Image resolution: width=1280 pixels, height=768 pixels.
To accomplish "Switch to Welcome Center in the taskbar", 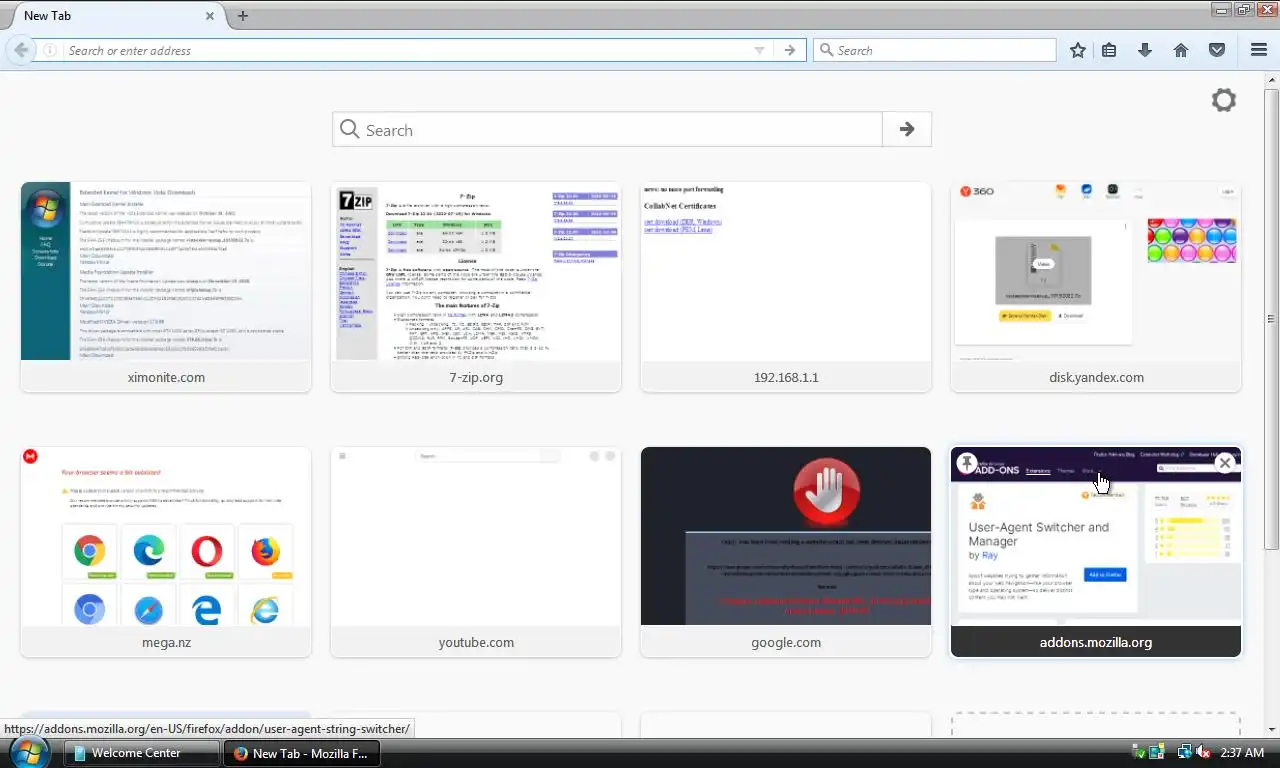I will point(142,753).
